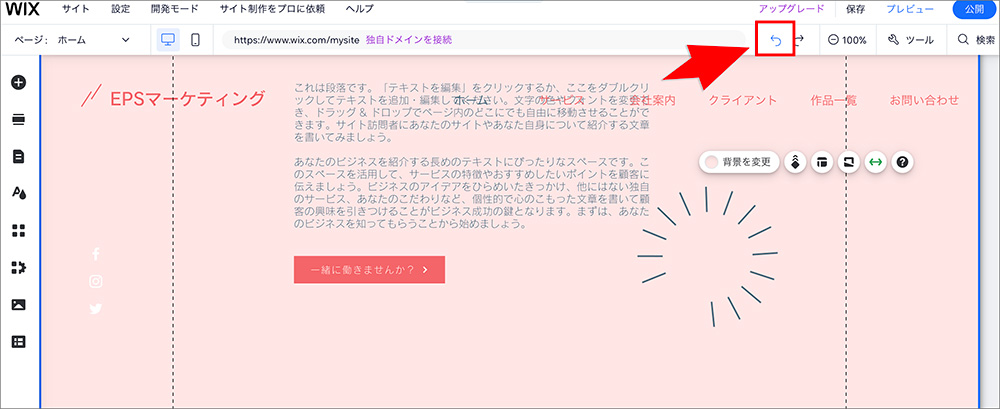Click the Facebook social icon
Viewport: 1000px width, 409px height.
pyautogui.click(x=96, y=254)
